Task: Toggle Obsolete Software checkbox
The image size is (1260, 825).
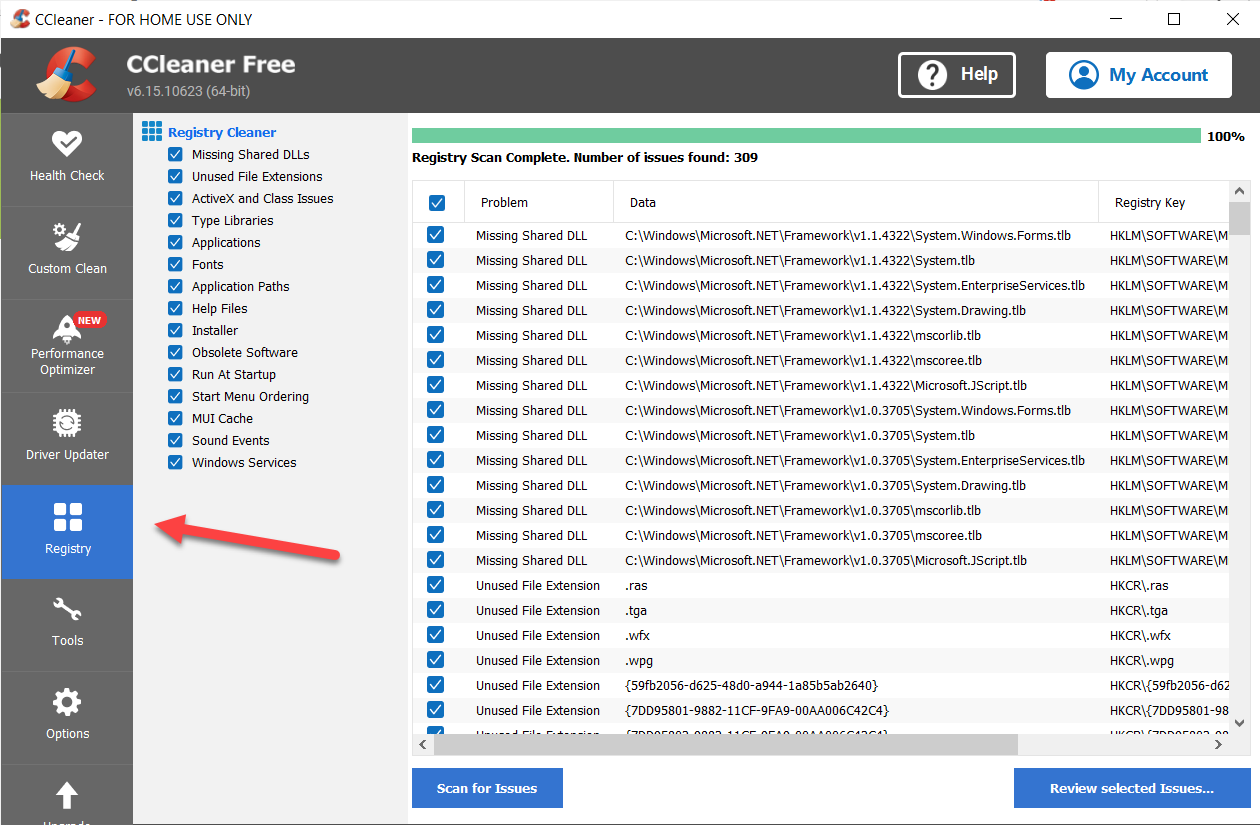Action: pos(176,352)
